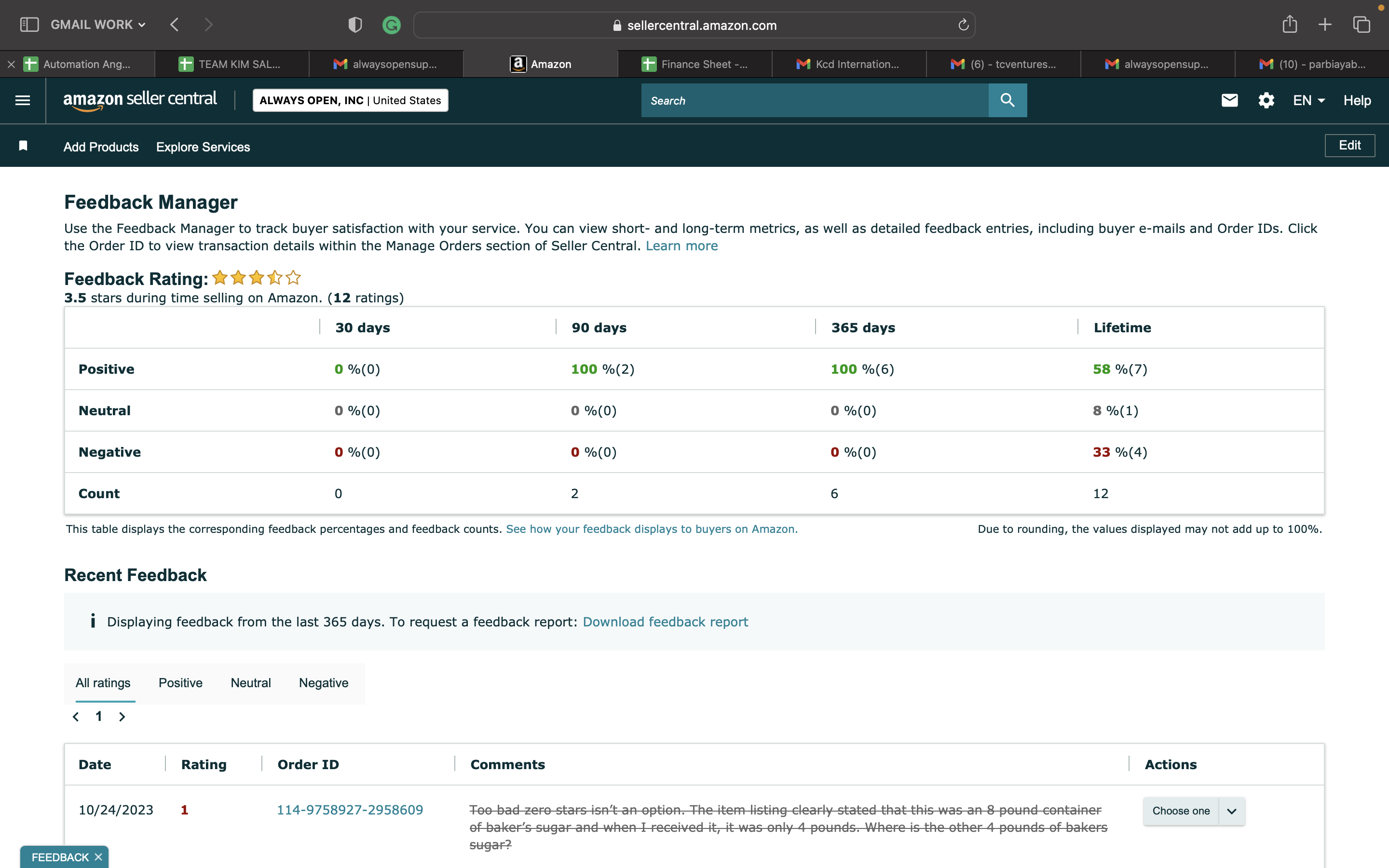
Task: Click the Amazon Seller Central logo
Action: coord(140,100)
